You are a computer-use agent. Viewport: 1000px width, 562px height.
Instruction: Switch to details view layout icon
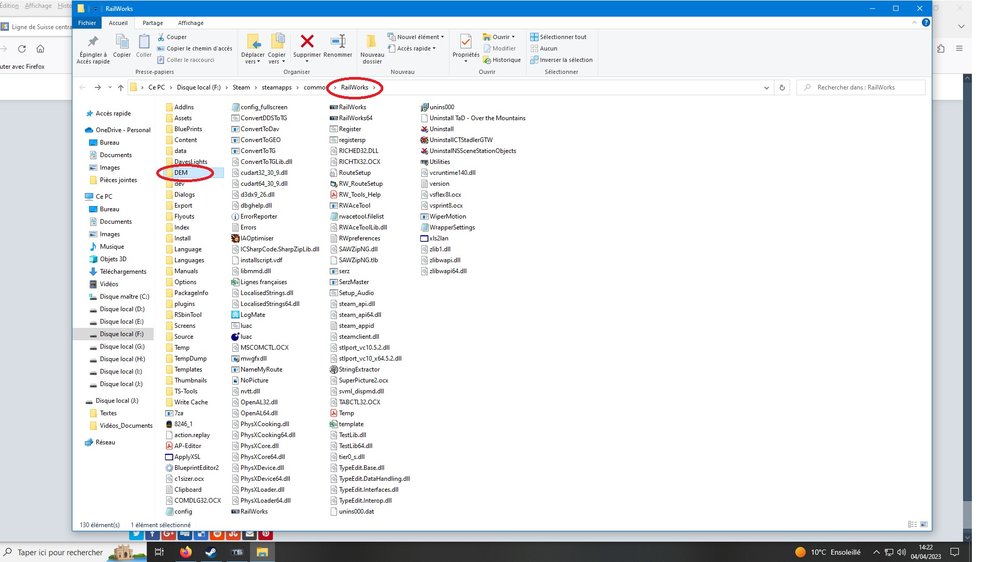(912, 524)
